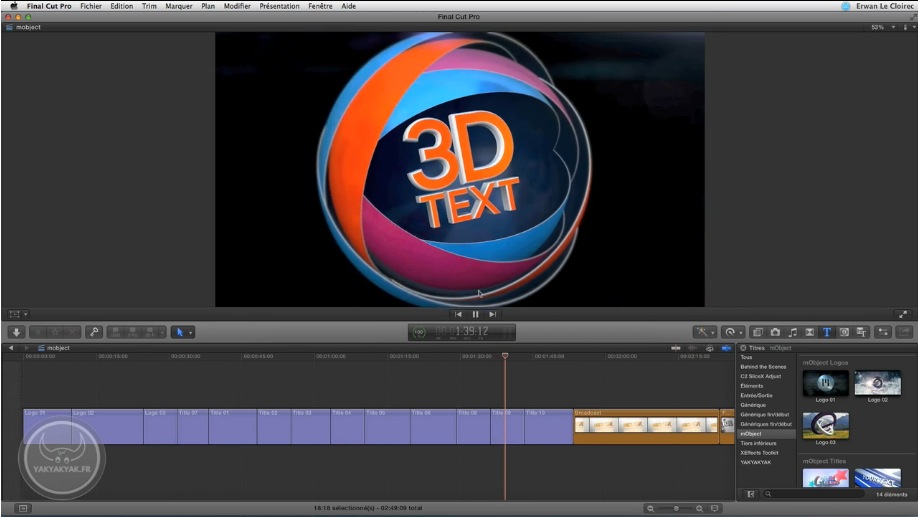The width and height of the screenshot is (918, 517).
Task: Open the Présentation menu
Action: [x=279, y=6]
